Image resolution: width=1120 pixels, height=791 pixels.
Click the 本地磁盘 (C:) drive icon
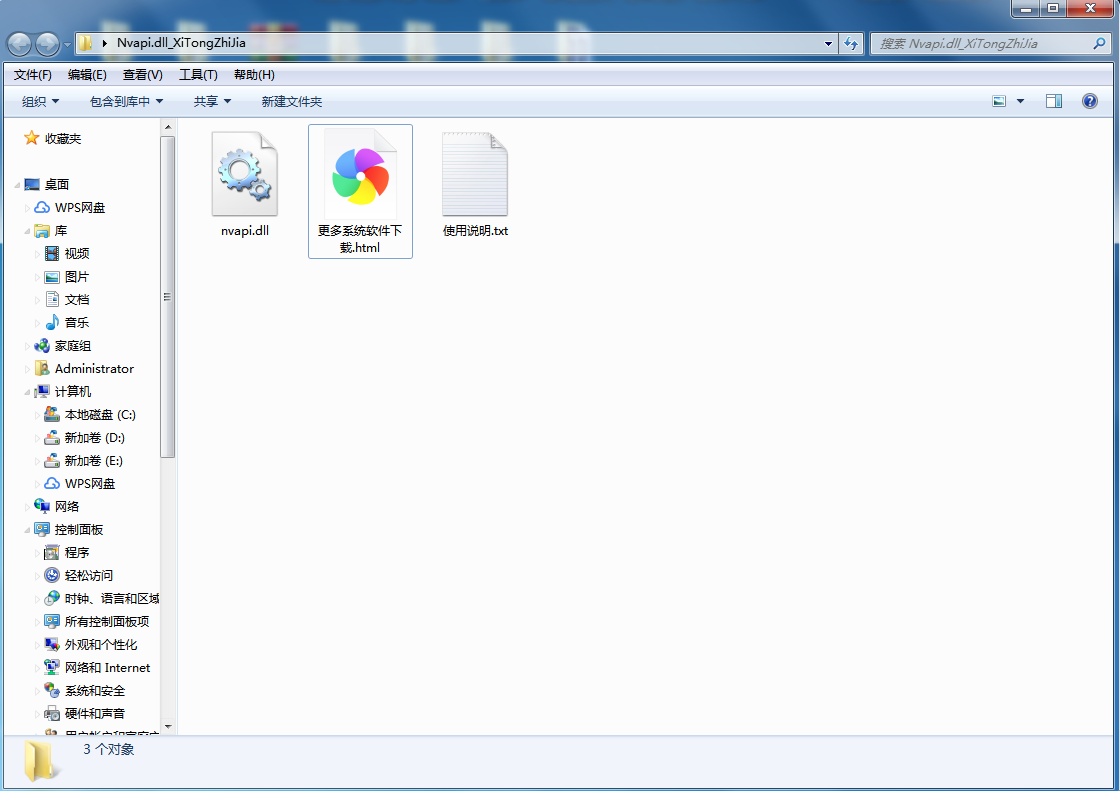tap(52, 414)
